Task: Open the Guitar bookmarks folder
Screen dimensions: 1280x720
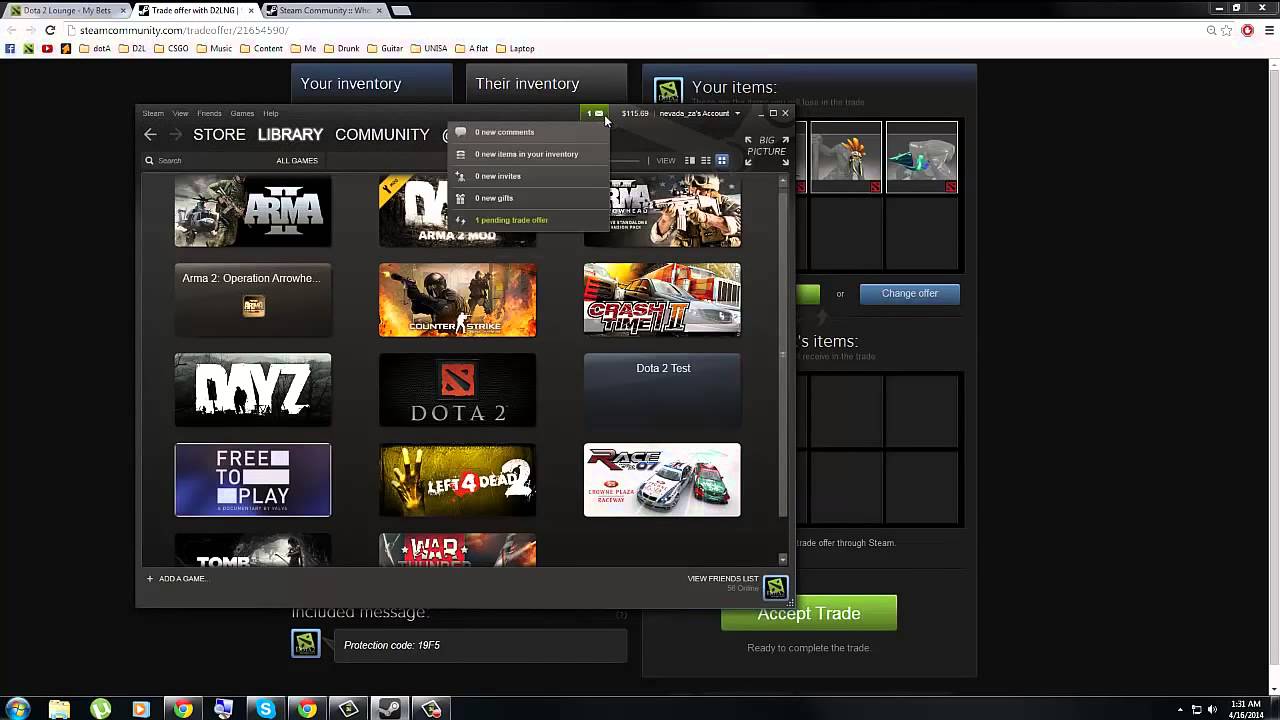Action: (385, 48)
